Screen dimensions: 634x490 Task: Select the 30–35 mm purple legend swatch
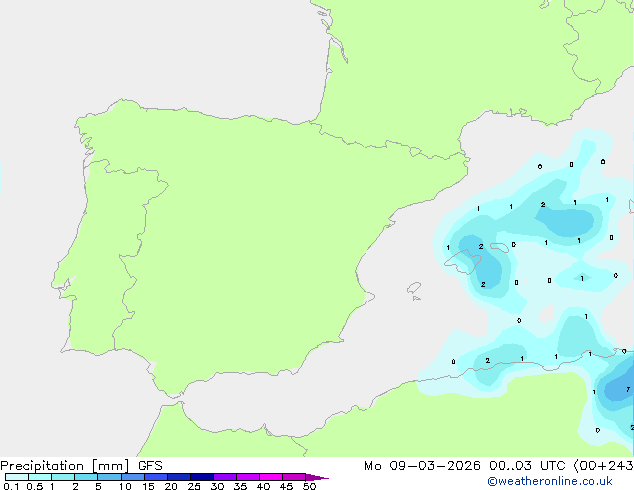coord(224,477)
